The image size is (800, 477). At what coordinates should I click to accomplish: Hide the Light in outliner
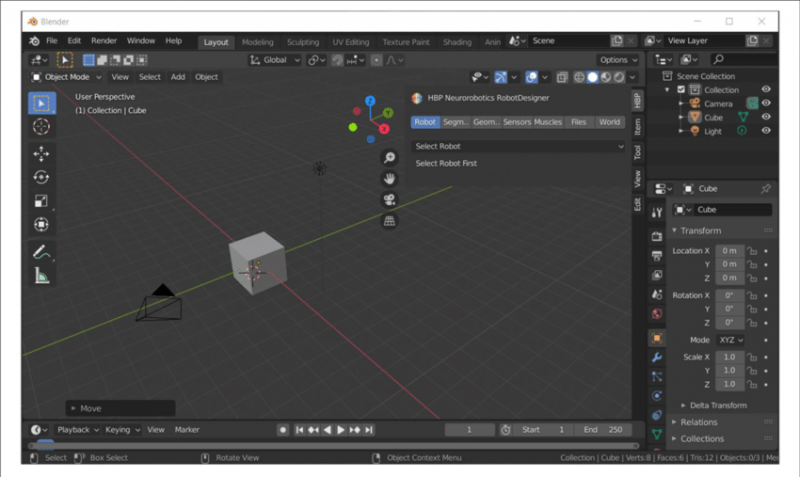[766, 131]
